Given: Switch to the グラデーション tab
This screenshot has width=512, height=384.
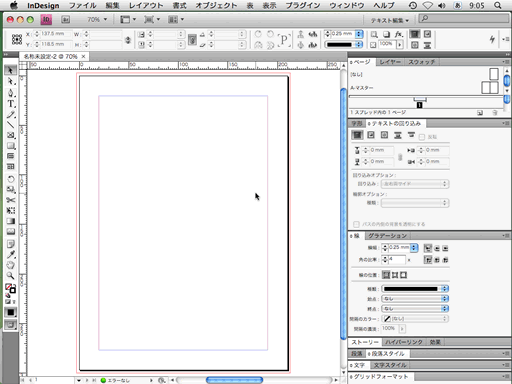Looking at the screenshot, I should (388, 236).
